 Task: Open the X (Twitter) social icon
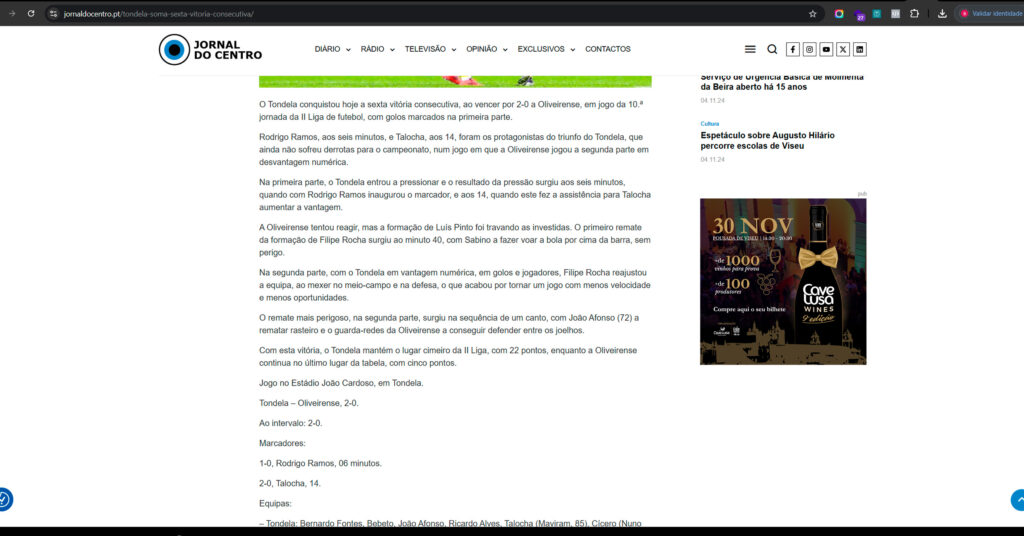(843, 49)
